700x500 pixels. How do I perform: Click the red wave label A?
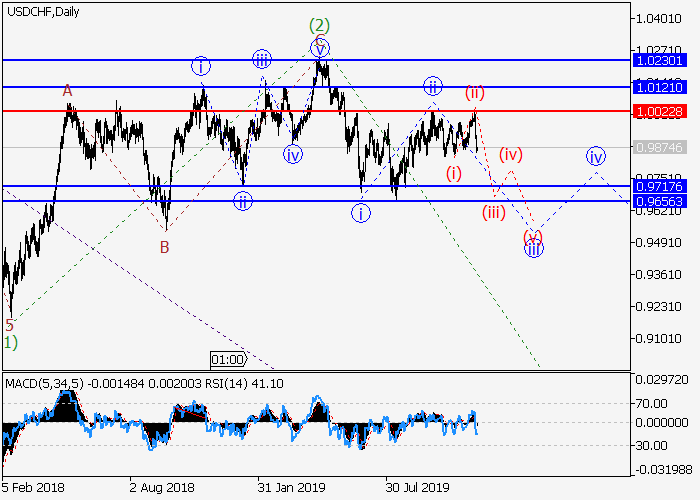(68, 91)
